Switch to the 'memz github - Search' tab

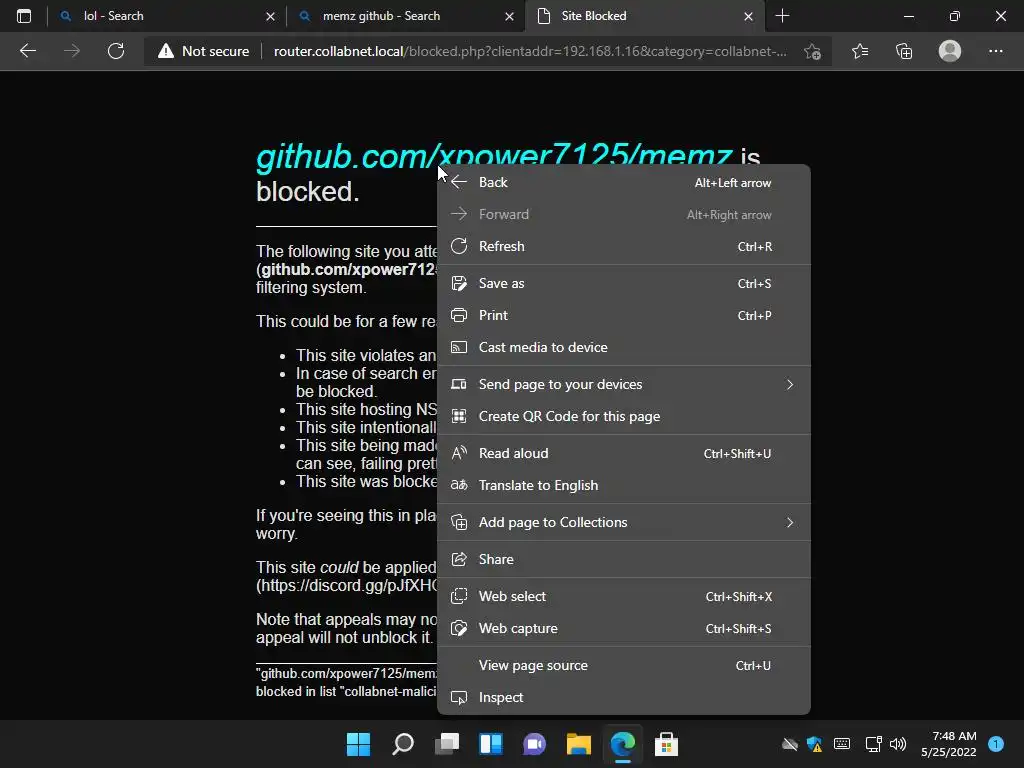tap(406, 16)
